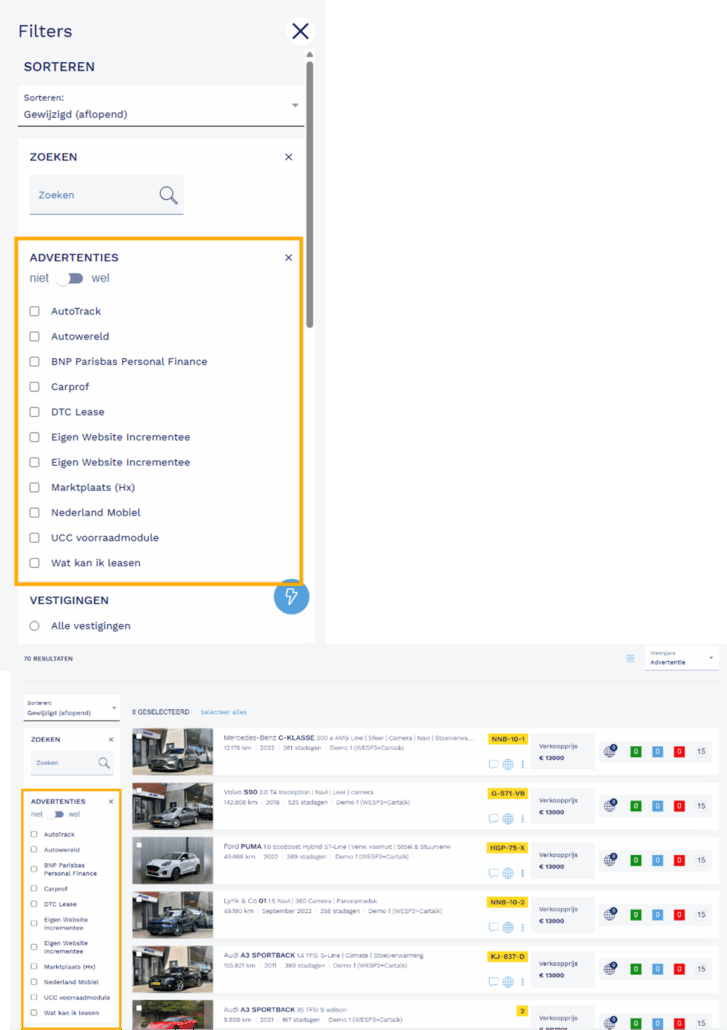Click the Zoeken input field in the large Filters panel

click(106, 195)
